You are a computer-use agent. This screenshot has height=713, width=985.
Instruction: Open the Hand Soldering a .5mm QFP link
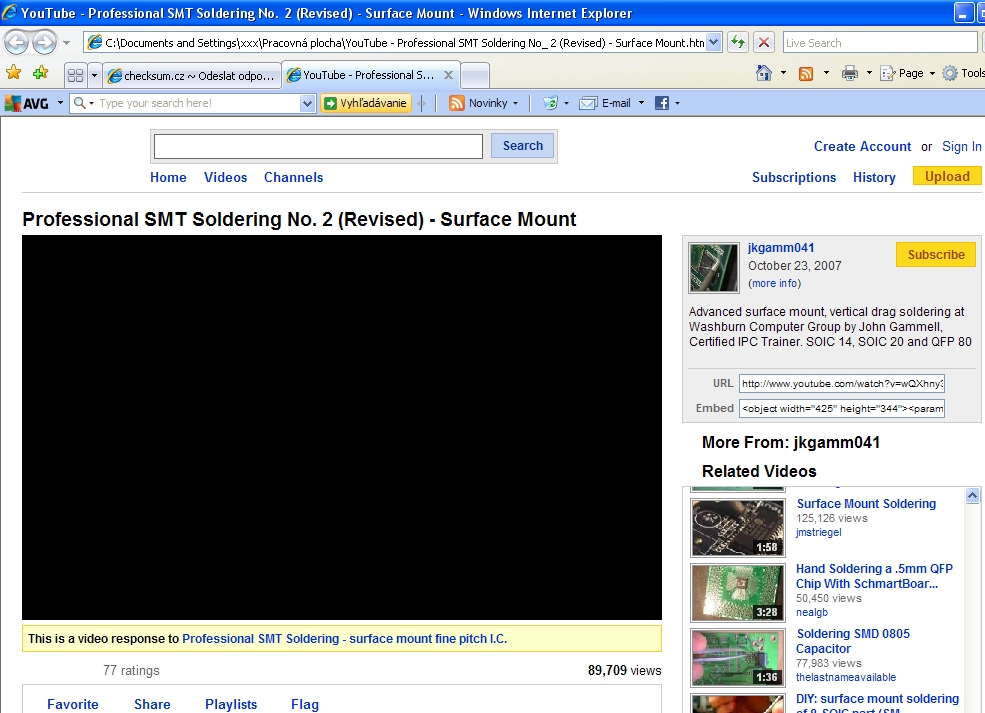point(874,576)
